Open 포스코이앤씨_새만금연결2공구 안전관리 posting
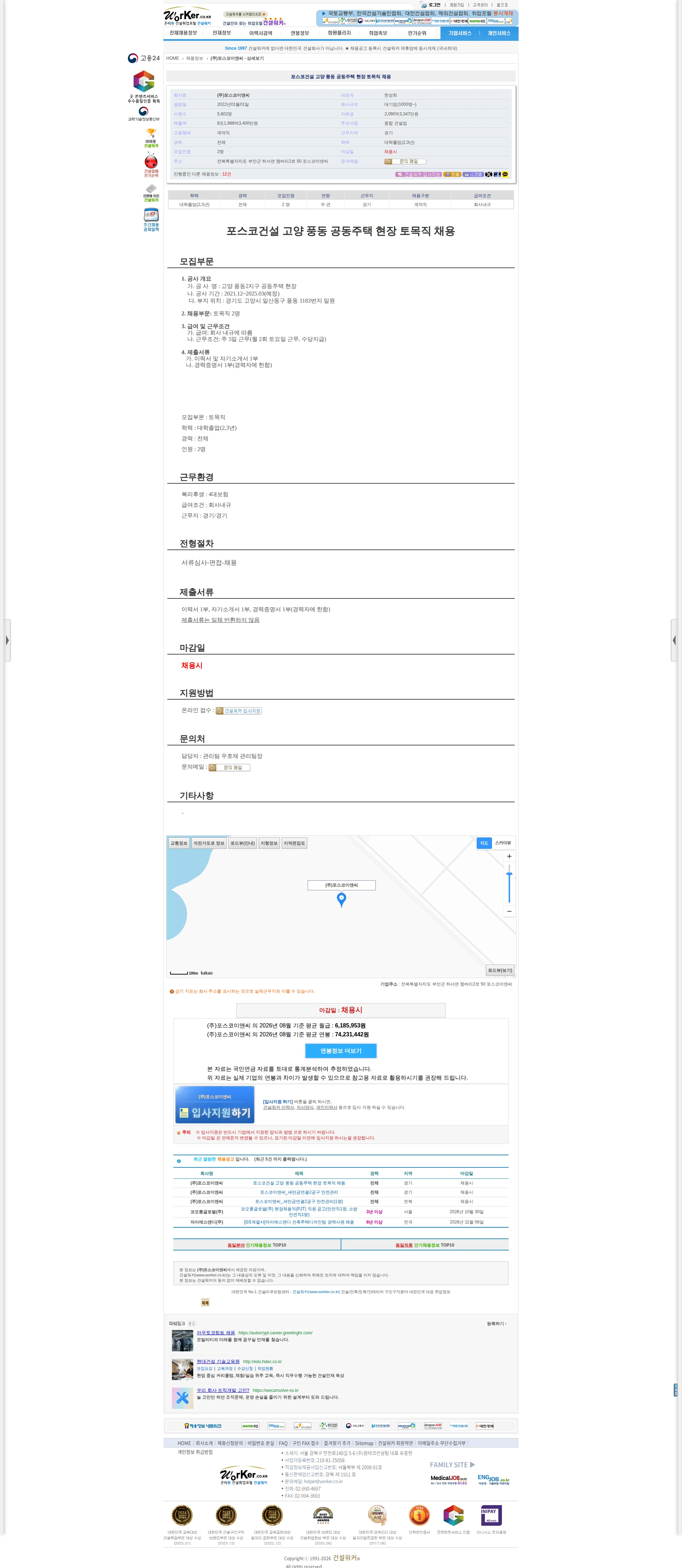The width and height of the screenshot is (682, 1568). point(299,1193)
